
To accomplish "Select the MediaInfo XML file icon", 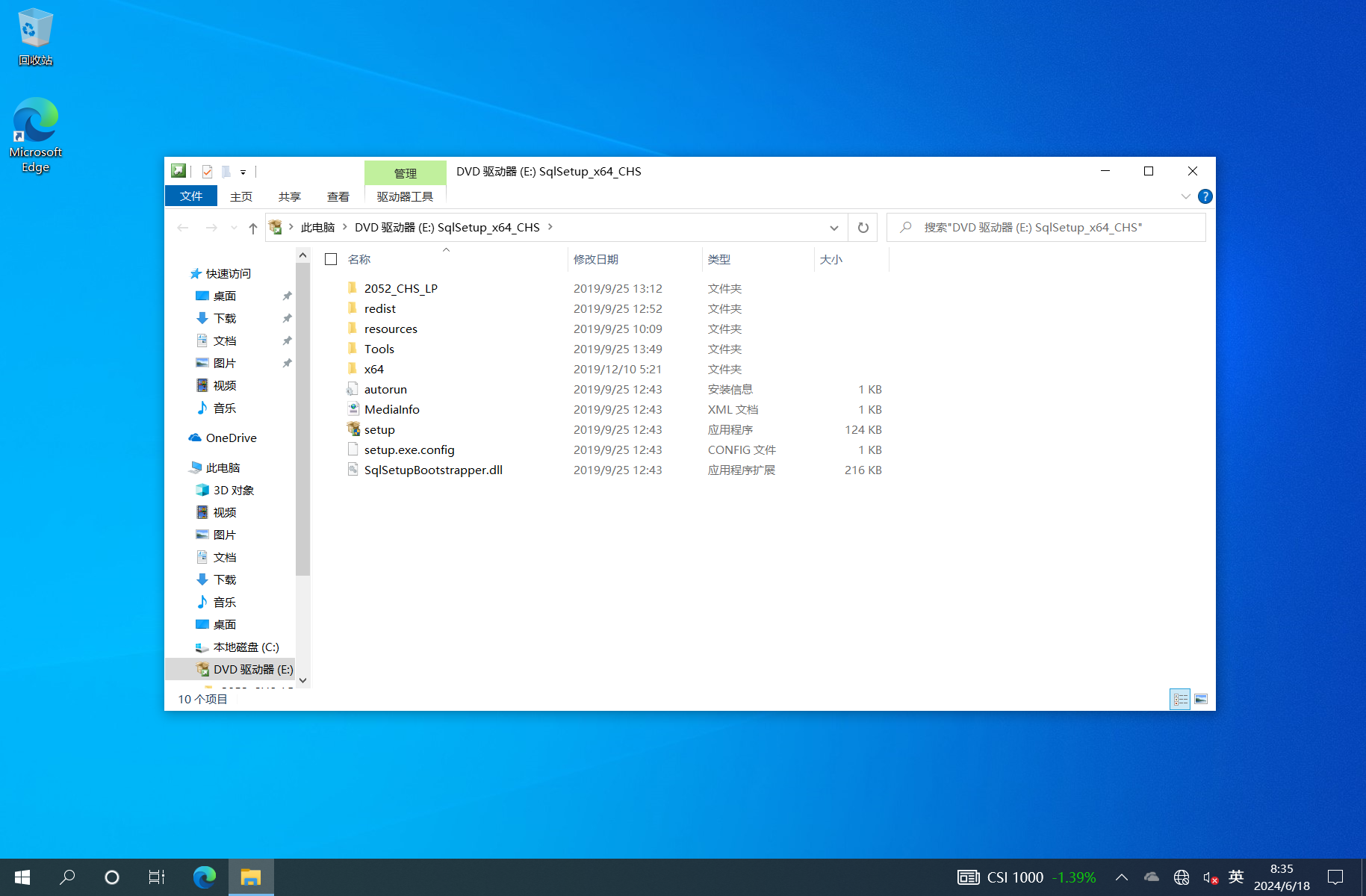I will [x=353, y=409].
